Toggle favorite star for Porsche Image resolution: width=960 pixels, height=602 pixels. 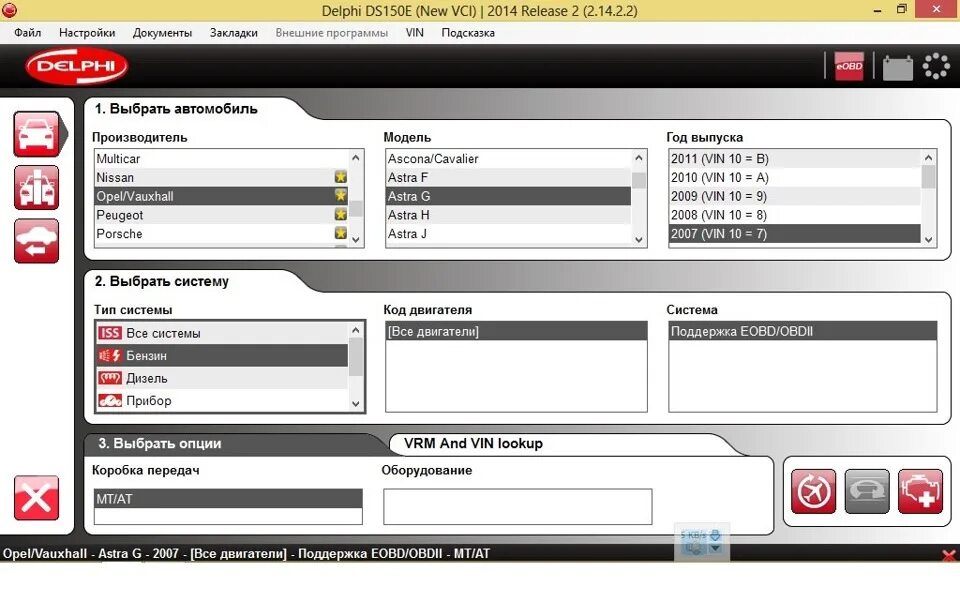coord(340,233)
